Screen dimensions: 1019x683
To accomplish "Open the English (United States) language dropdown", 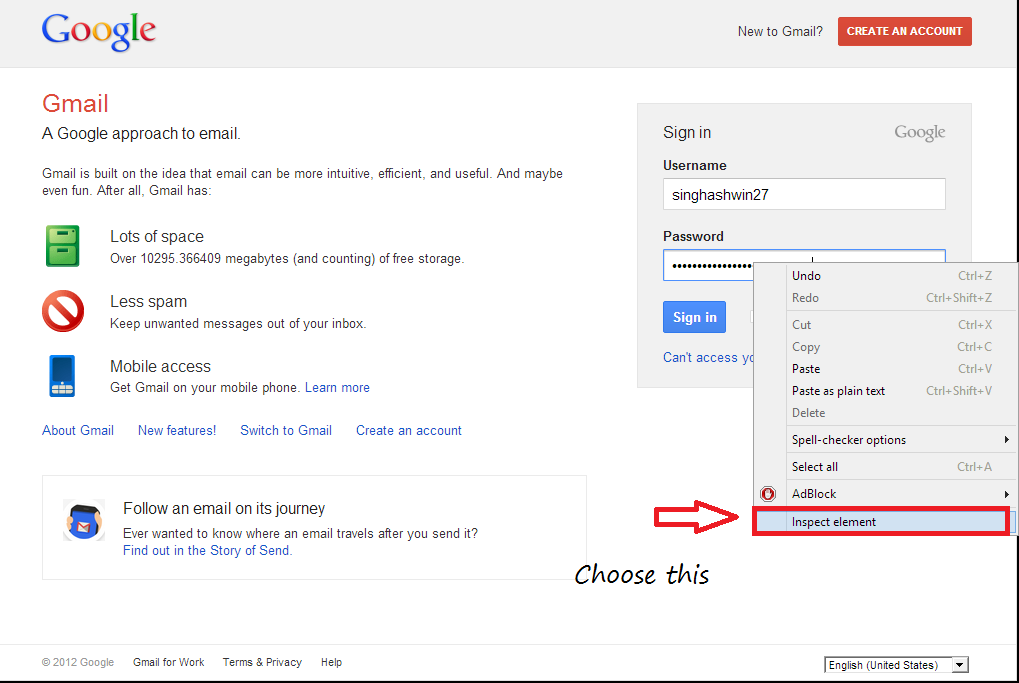I will (896, 665).
